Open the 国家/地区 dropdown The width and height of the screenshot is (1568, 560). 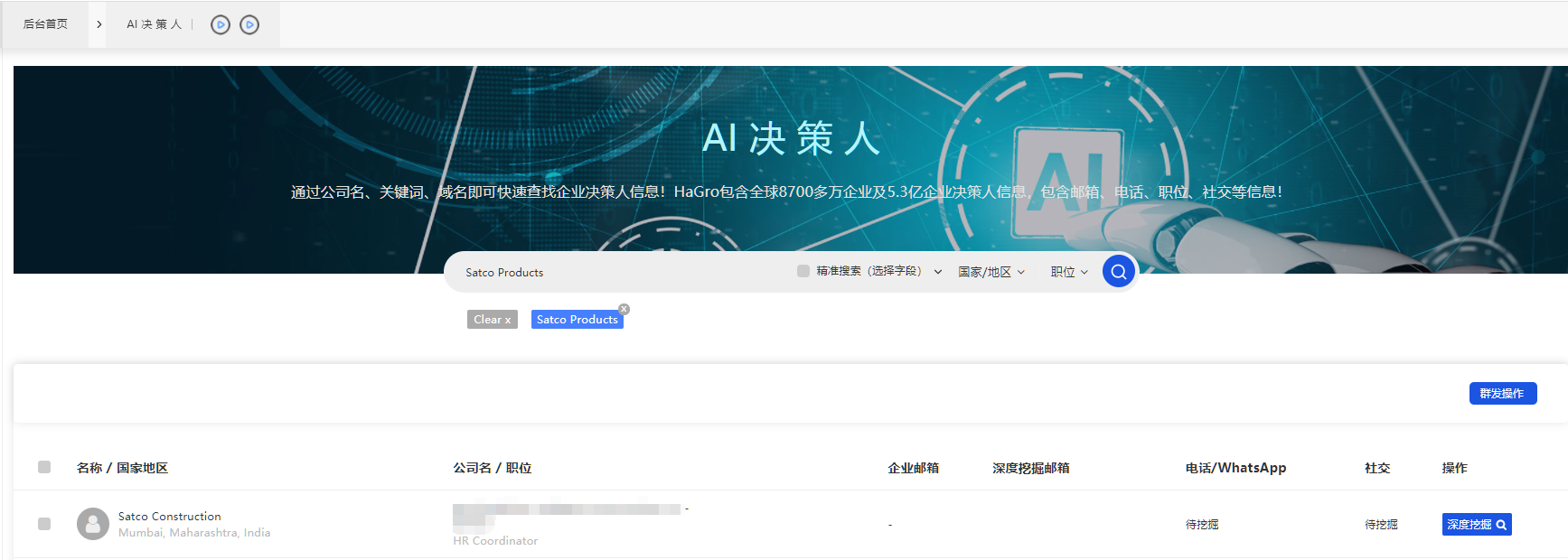coord(991,272)
